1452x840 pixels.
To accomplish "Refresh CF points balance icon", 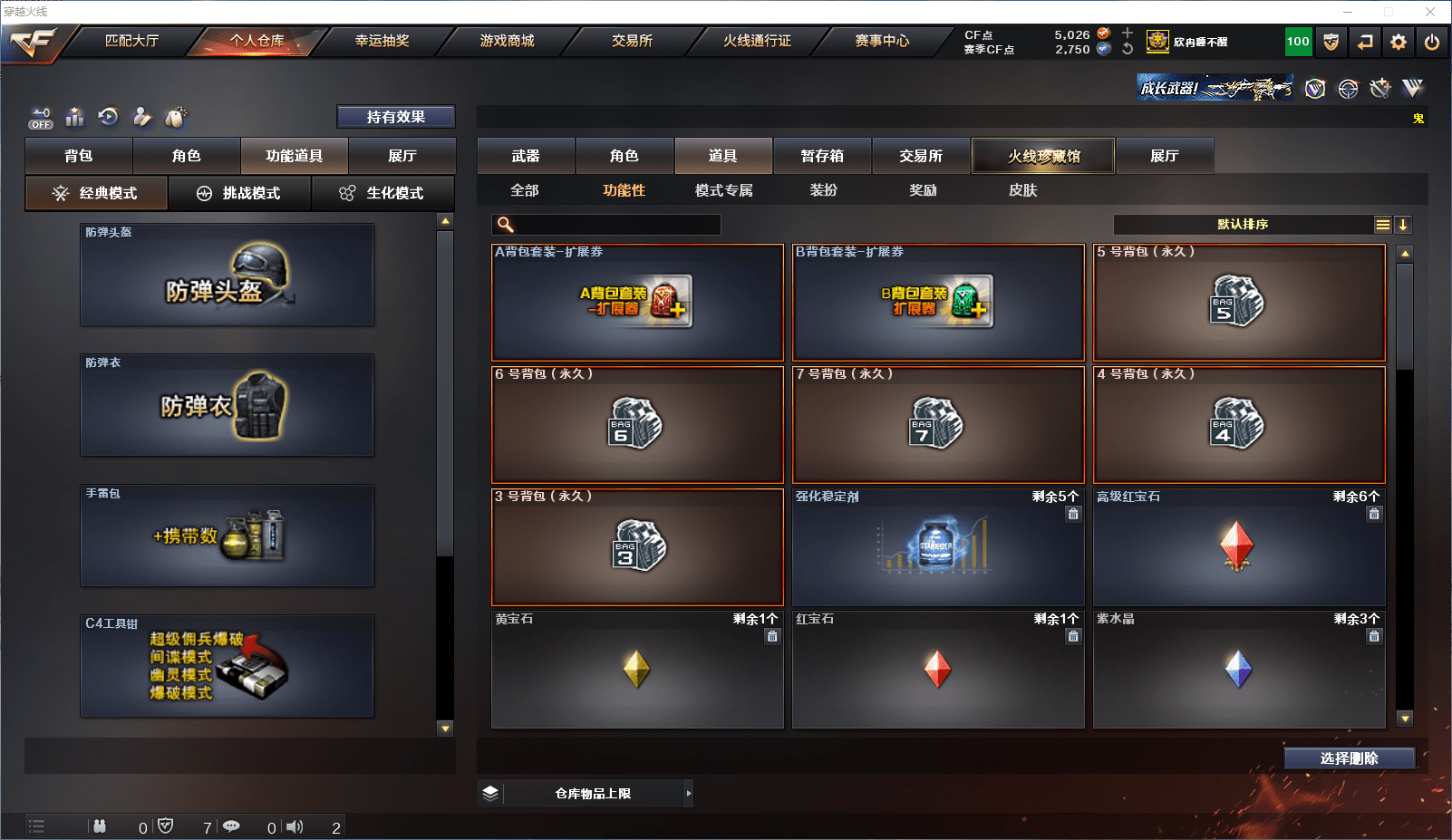I will 1128,49.
